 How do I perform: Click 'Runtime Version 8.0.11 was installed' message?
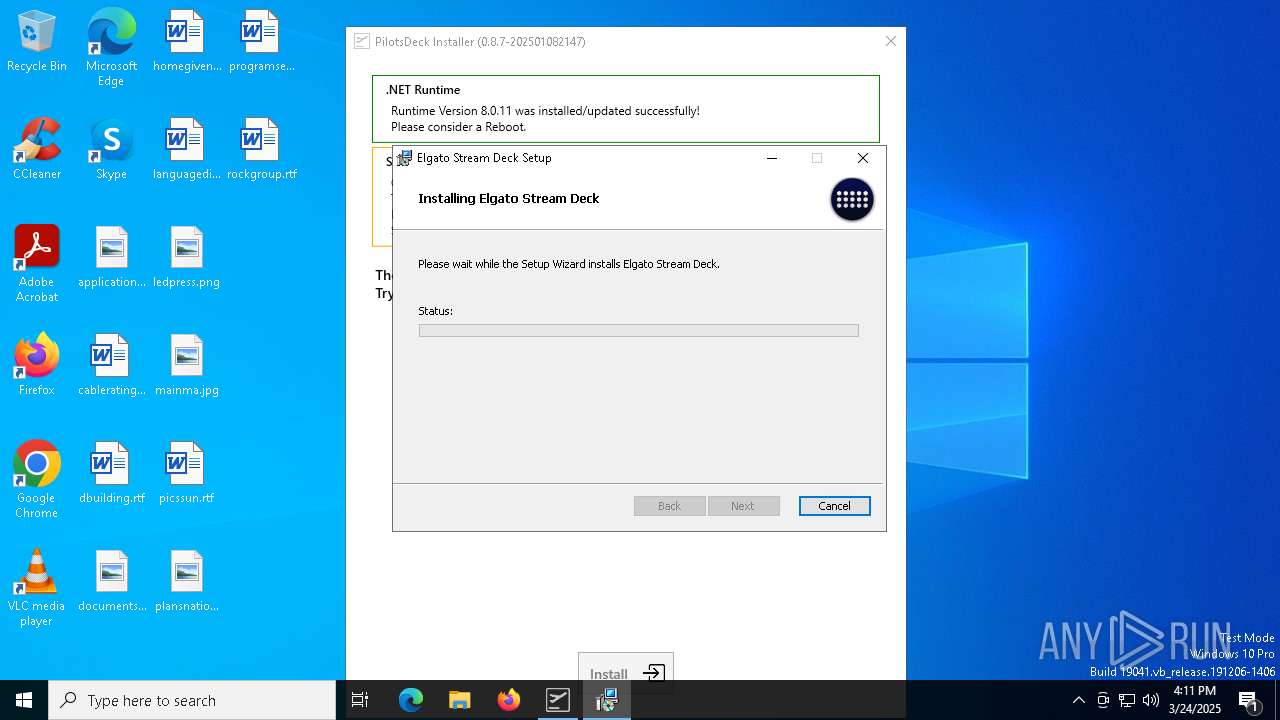[x=545, y=111]
